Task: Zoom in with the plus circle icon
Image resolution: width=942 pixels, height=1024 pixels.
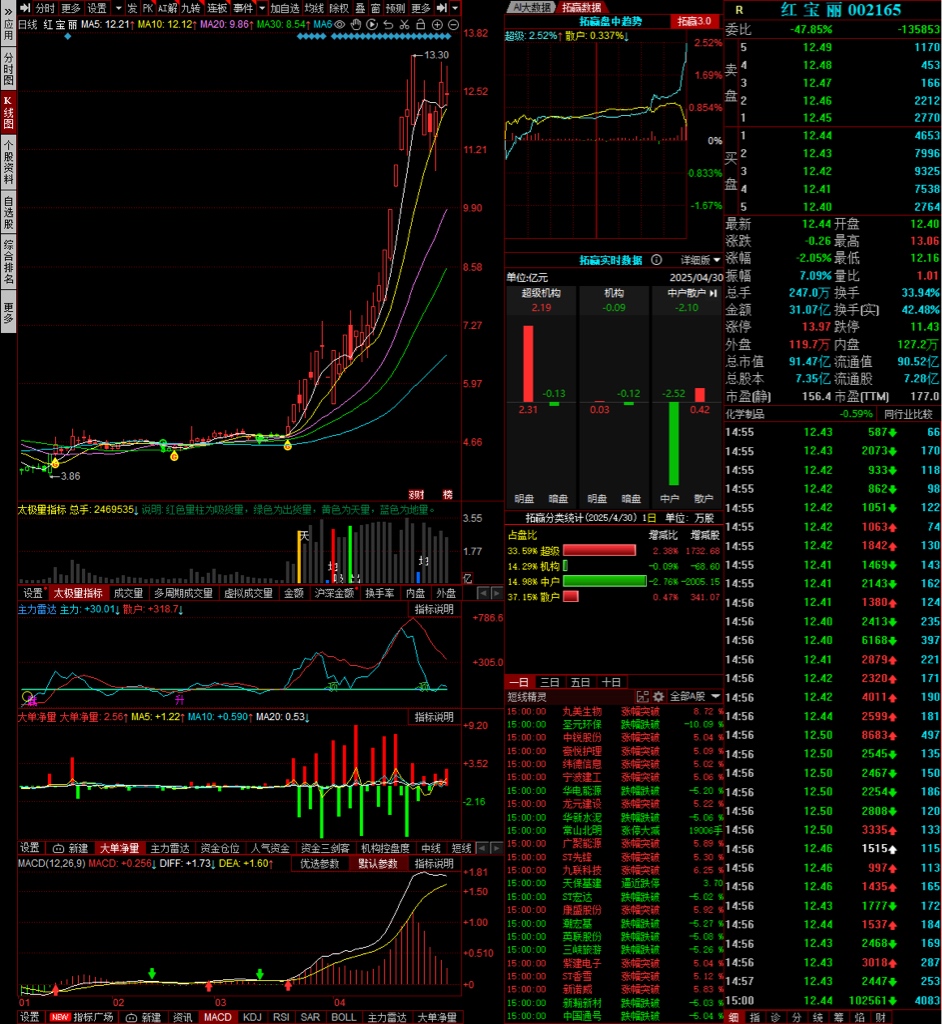Action: [x=437, y=24]
